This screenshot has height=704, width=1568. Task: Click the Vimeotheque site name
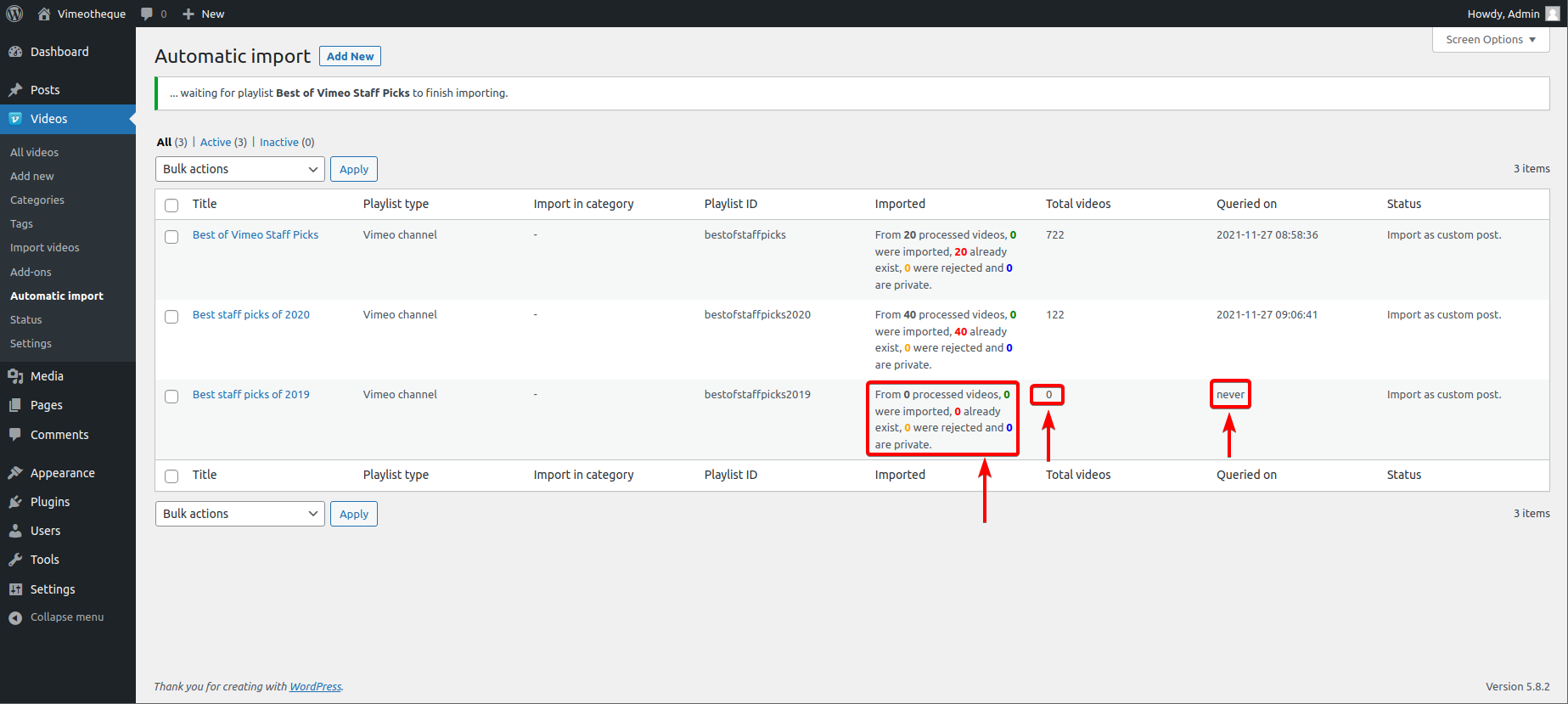point(92,14)
